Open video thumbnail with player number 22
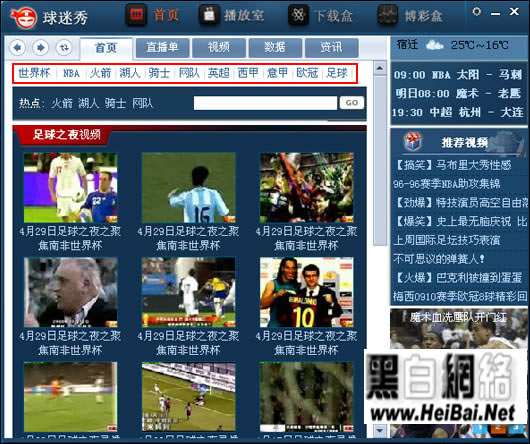This screenshot has height=444, width=530. pos(70,188)
